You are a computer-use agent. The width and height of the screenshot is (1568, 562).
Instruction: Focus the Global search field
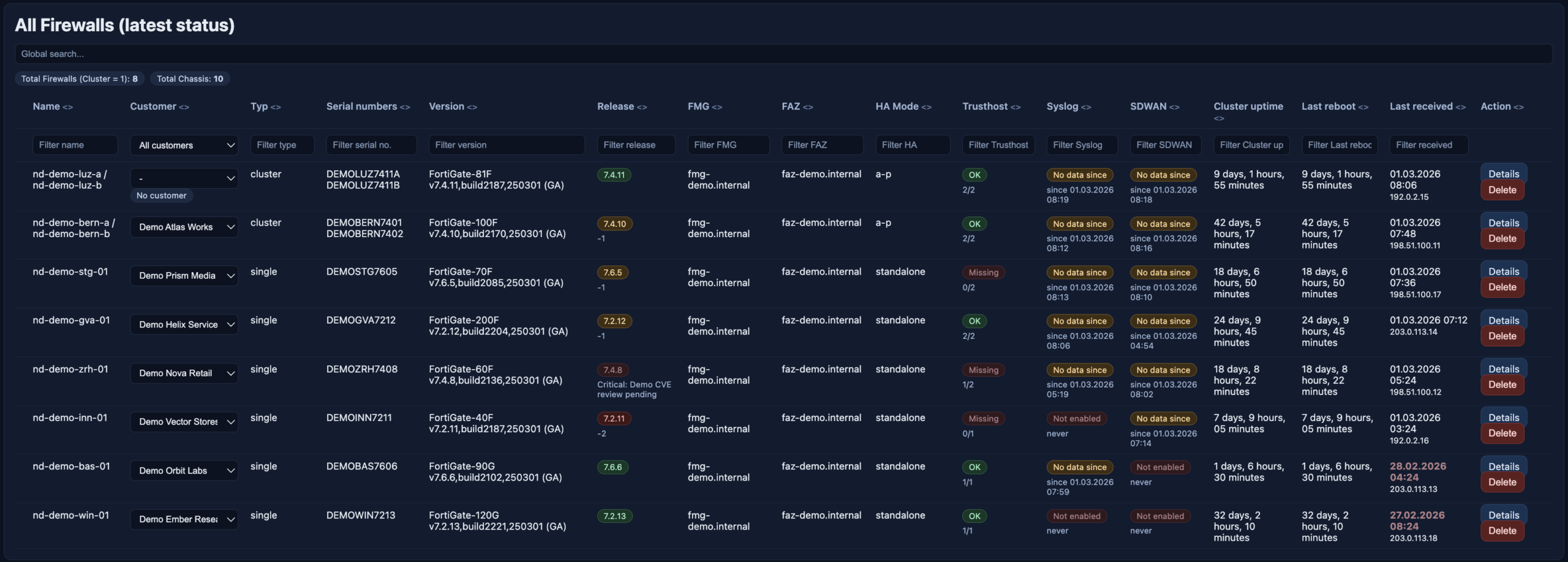tap(783, 54)
